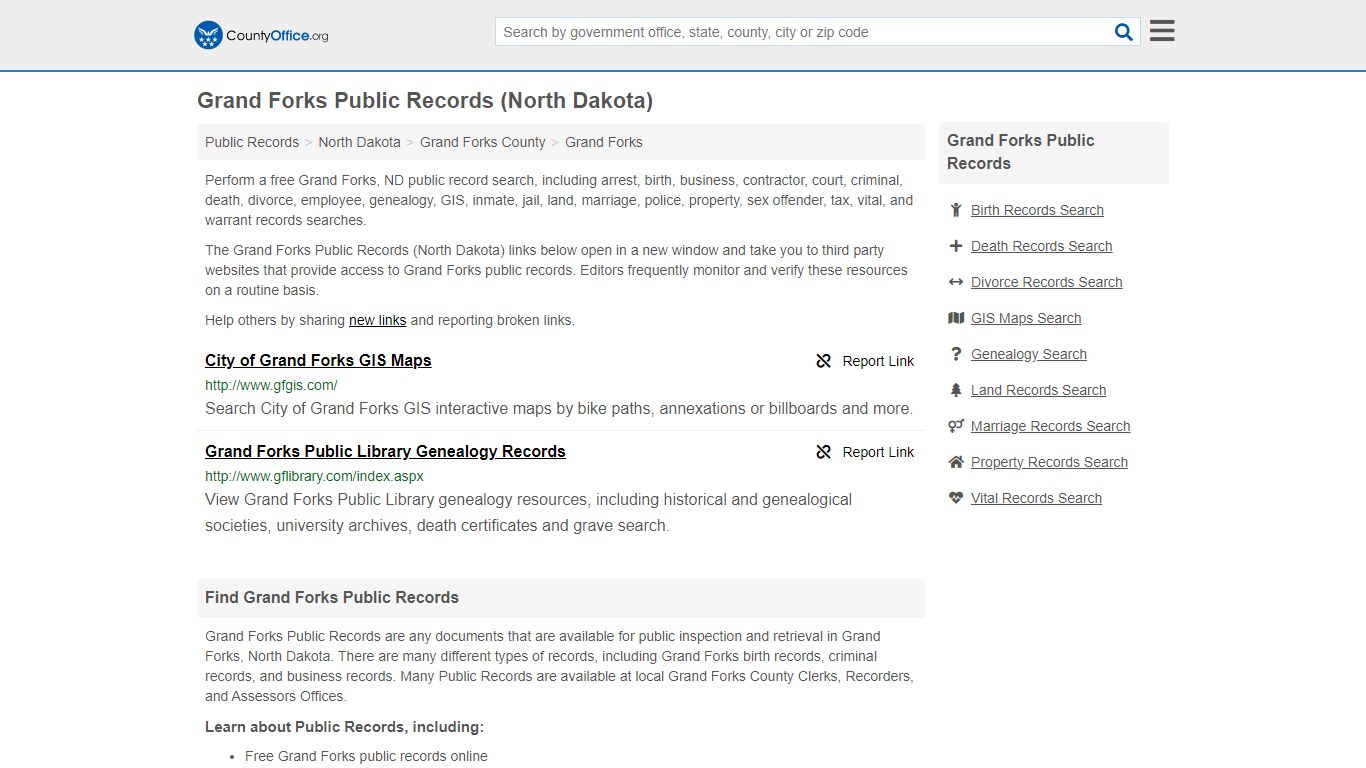Open the Public Records breadcrumb
Viewport: 1366px width, 768px height.
252,142
